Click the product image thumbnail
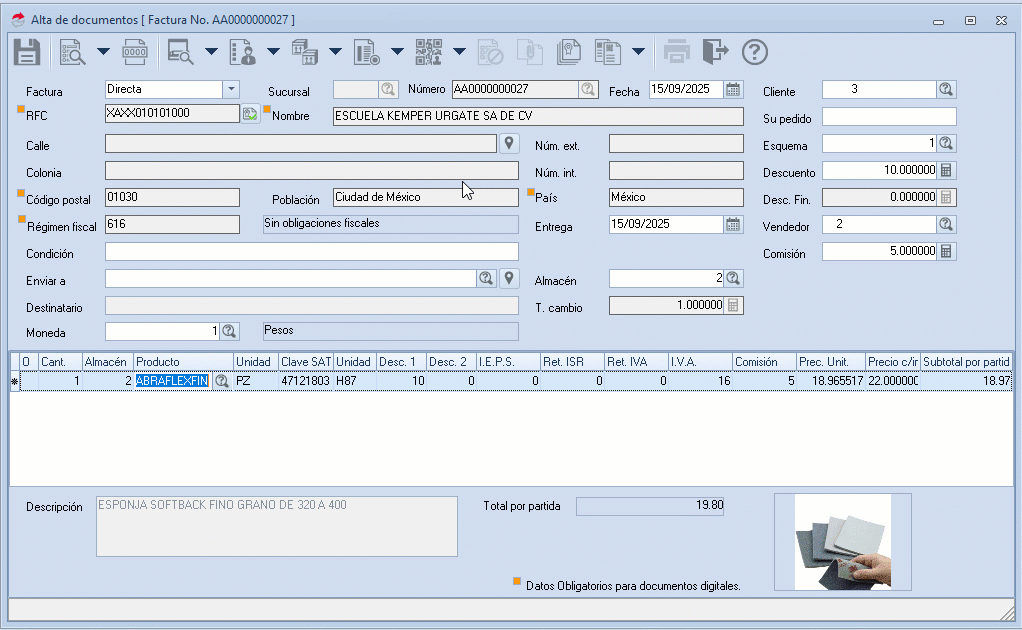The width and height of the screenshot is (1022, 630). (x=842, y=541)
